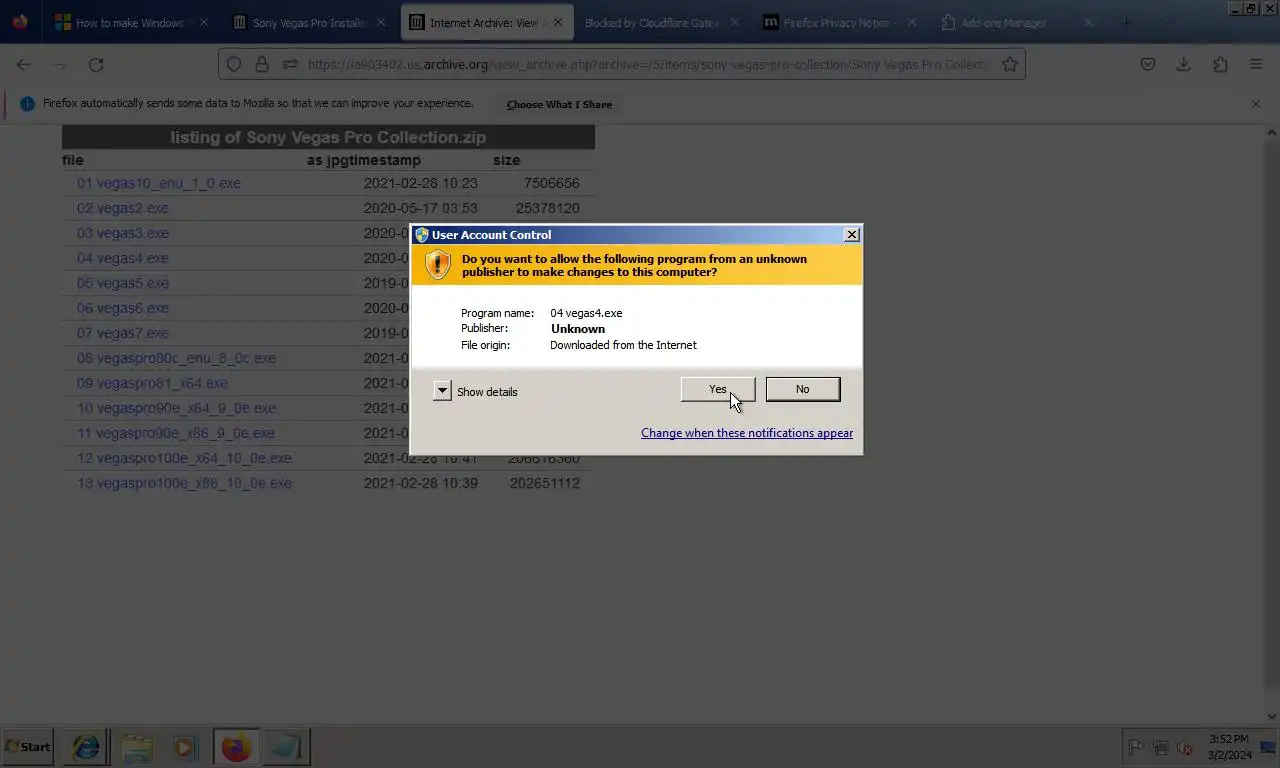The height and width of the screenshot is (768, 1280).
Task: Bookmark this page with the star icon
Action: pyautogui.click(x=1010, y=64)
